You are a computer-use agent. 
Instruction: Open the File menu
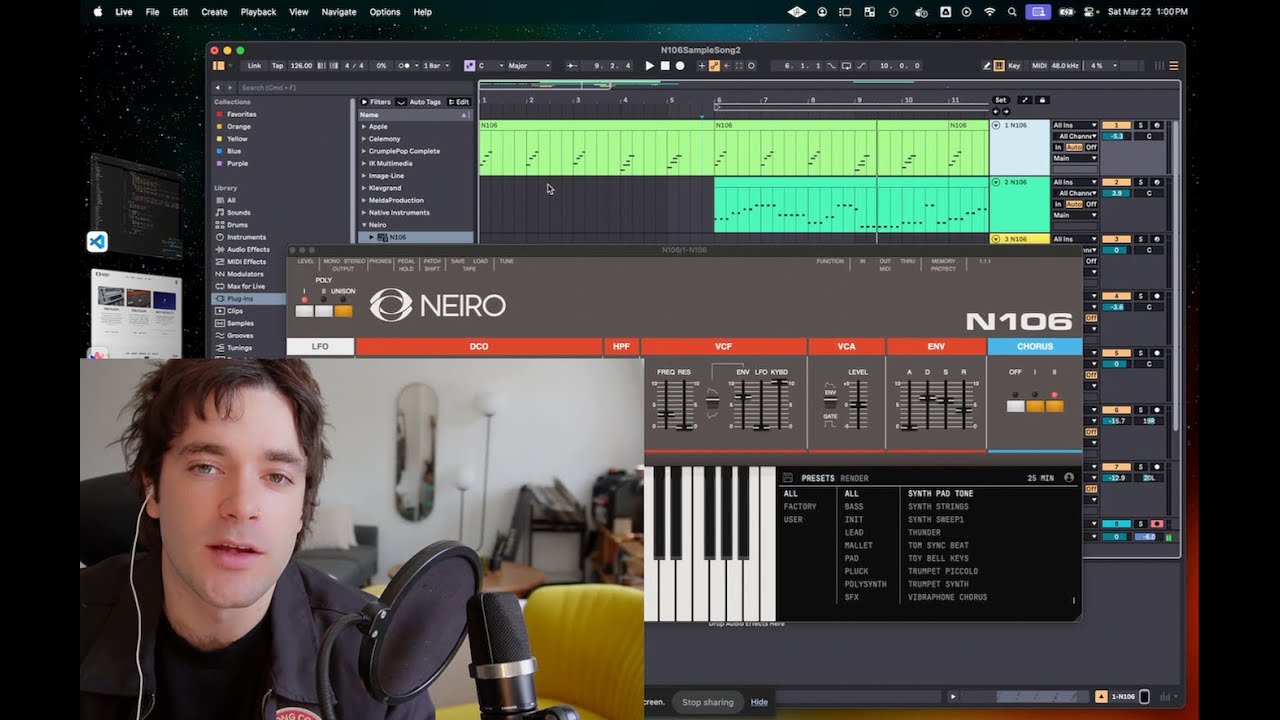(152, 12)
